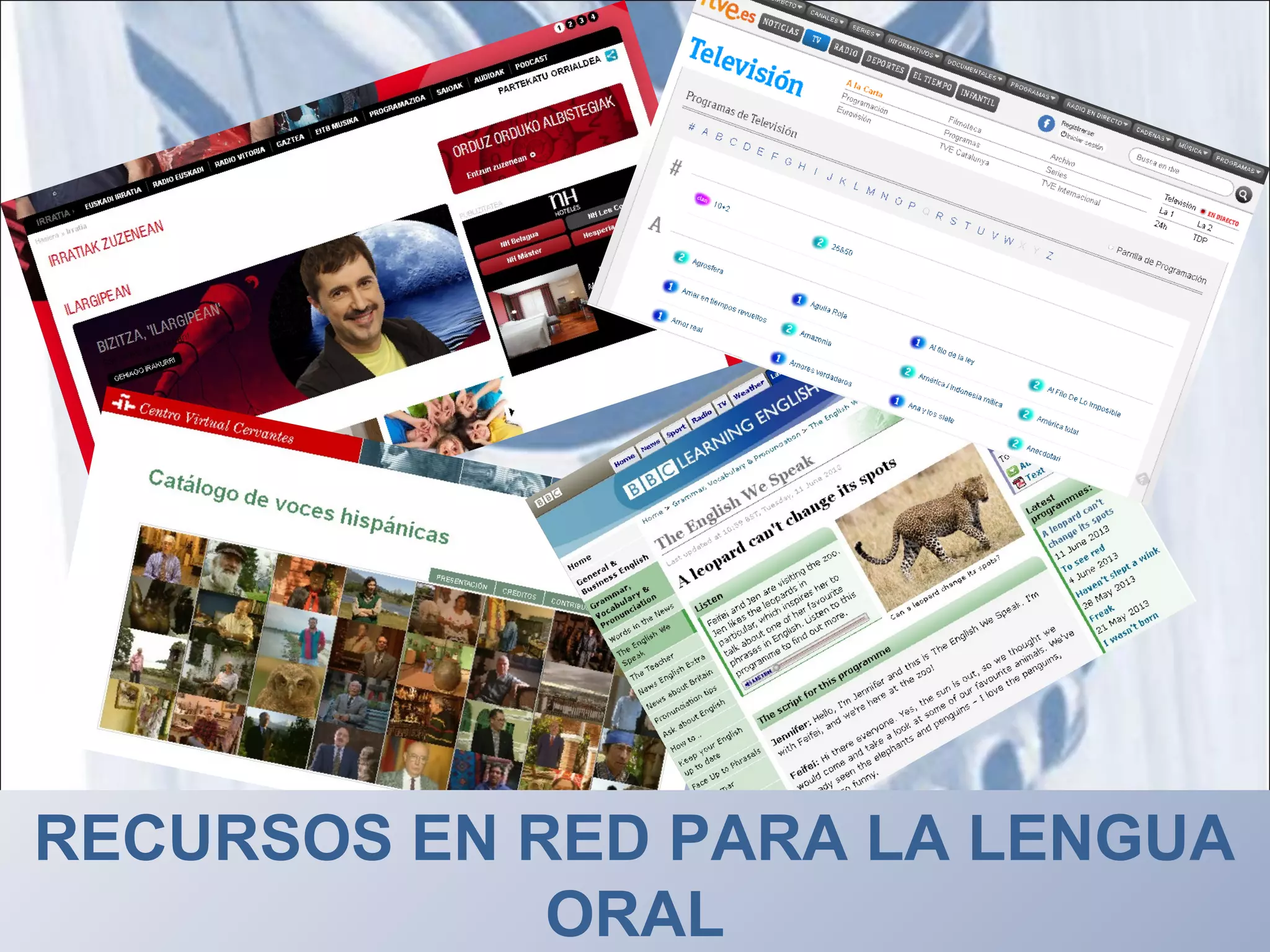Click The Teacher in the BBC sidebar
The image size is (1270, 952).
[x=651, y=666]
